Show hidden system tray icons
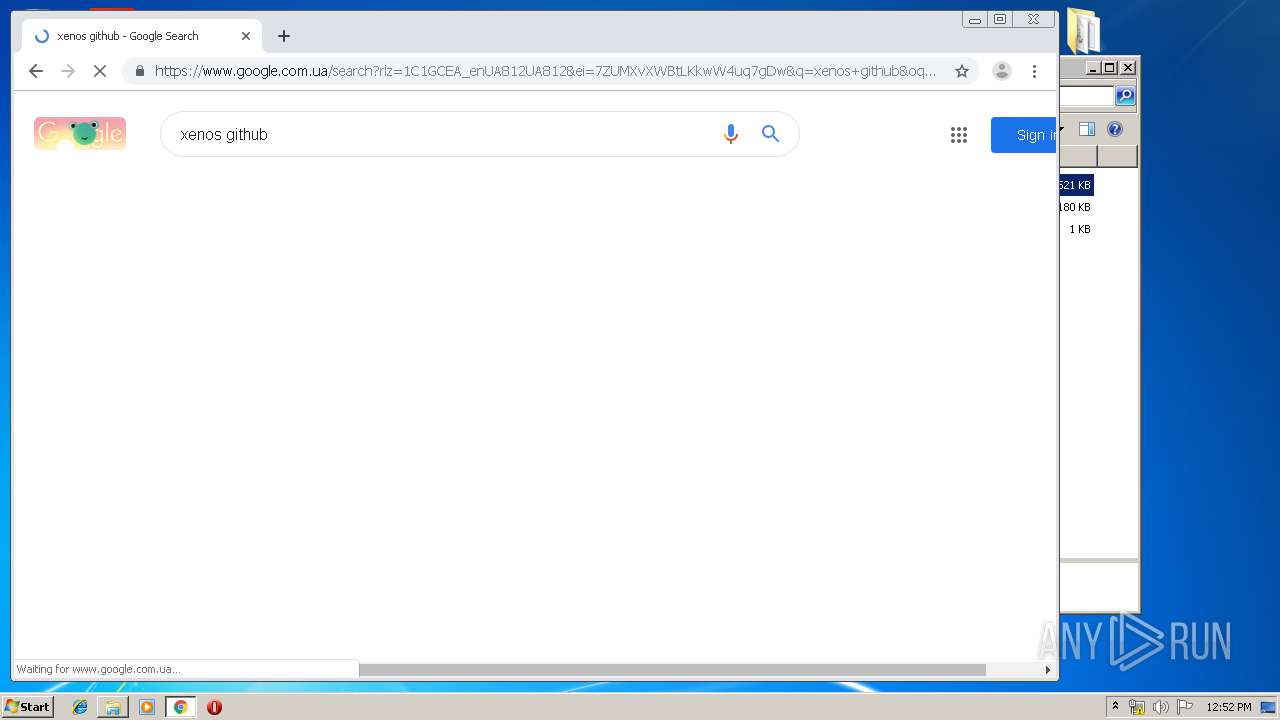 [x=1115, y=707]
